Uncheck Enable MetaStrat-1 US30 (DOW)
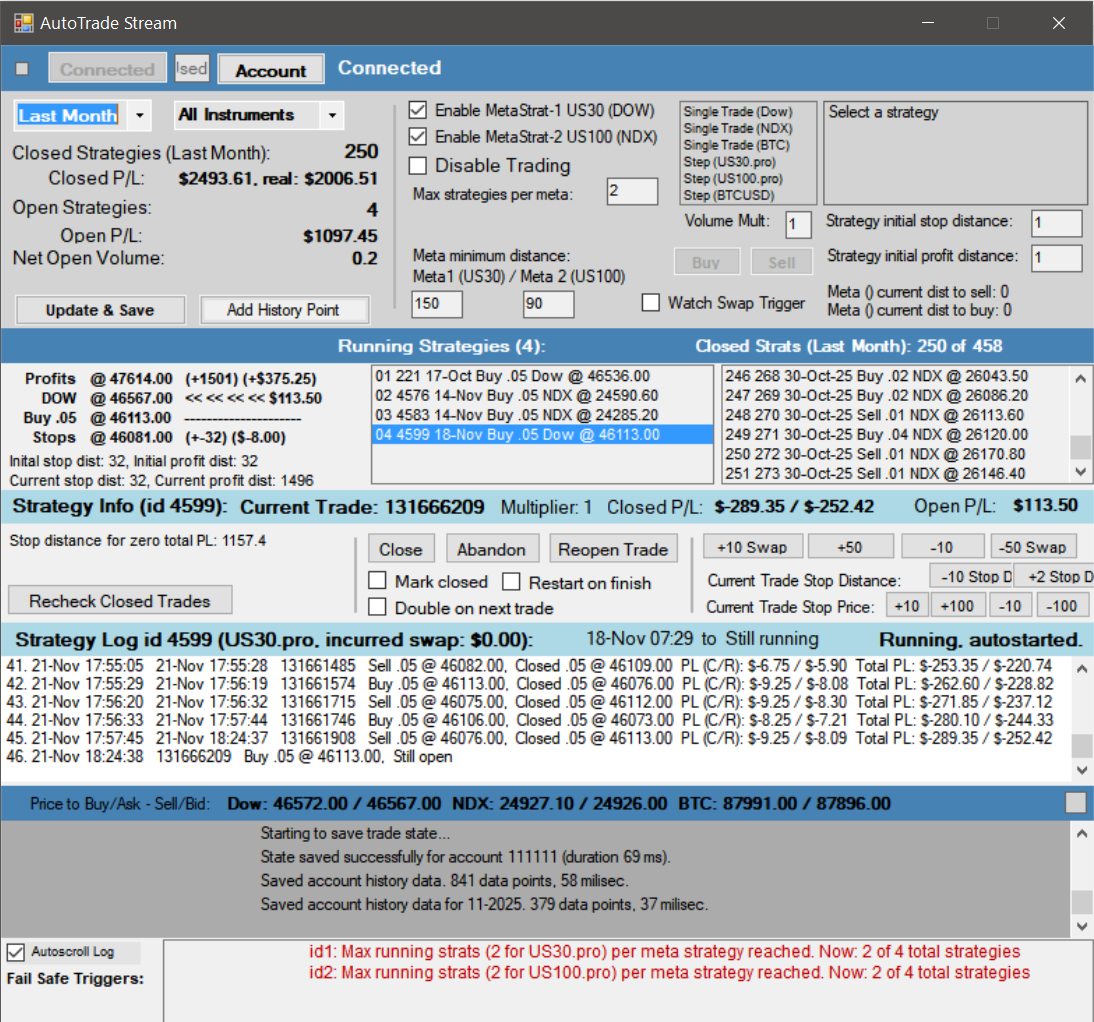 pos(418,110)
